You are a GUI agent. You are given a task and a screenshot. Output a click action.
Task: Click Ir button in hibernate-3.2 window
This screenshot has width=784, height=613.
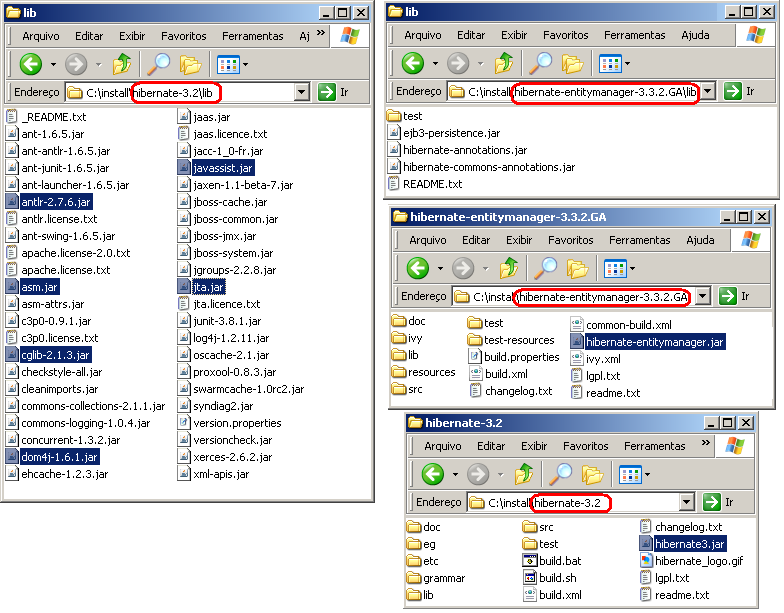pos(718,502)
